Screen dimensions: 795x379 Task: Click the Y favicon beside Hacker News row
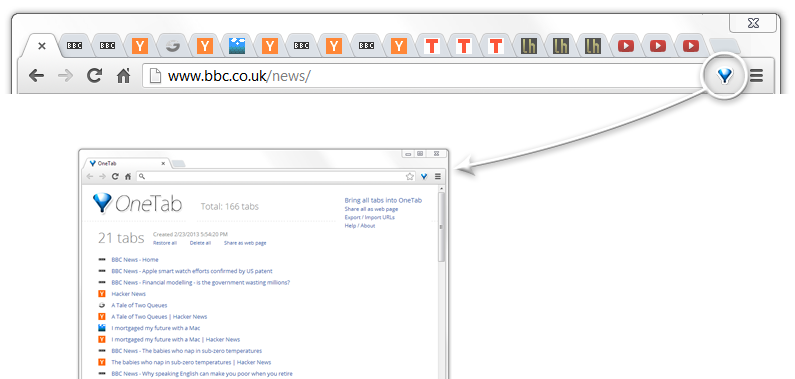[102, 294]
